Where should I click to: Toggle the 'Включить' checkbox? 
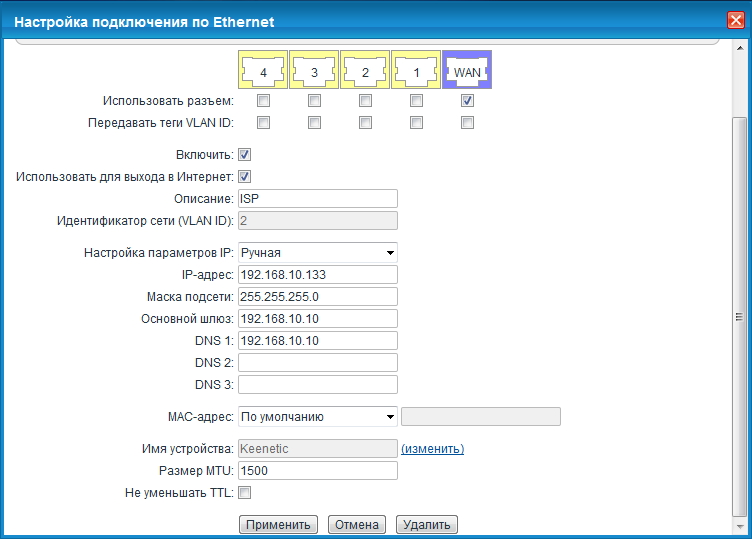244,155
